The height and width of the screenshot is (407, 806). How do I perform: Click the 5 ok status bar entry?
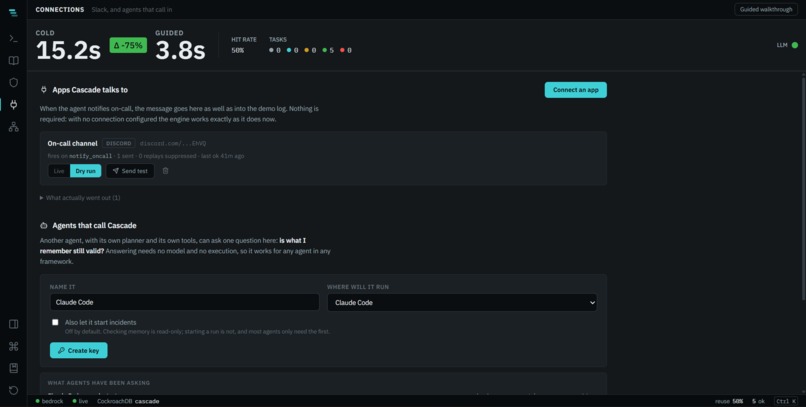(x=759, y=401)
